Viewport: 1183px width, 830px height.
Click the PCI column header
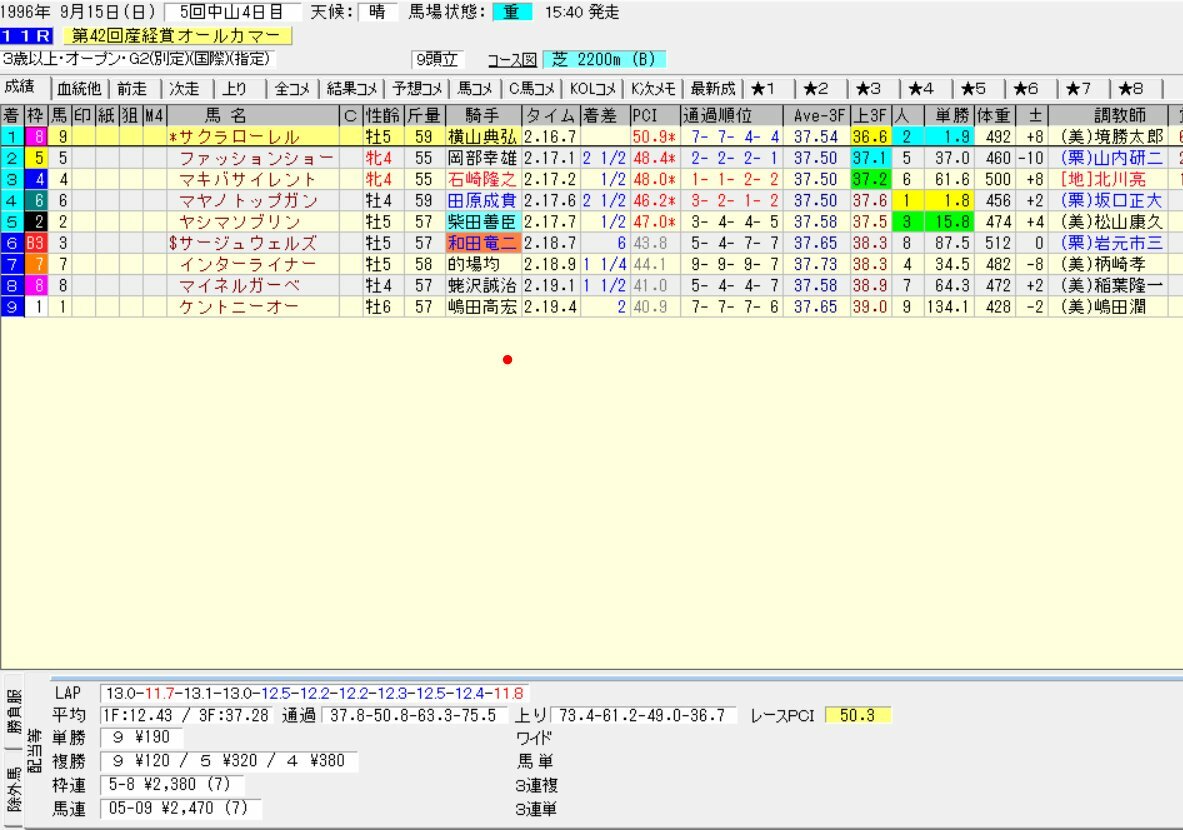pyautogui.click(x=654, y=115)
